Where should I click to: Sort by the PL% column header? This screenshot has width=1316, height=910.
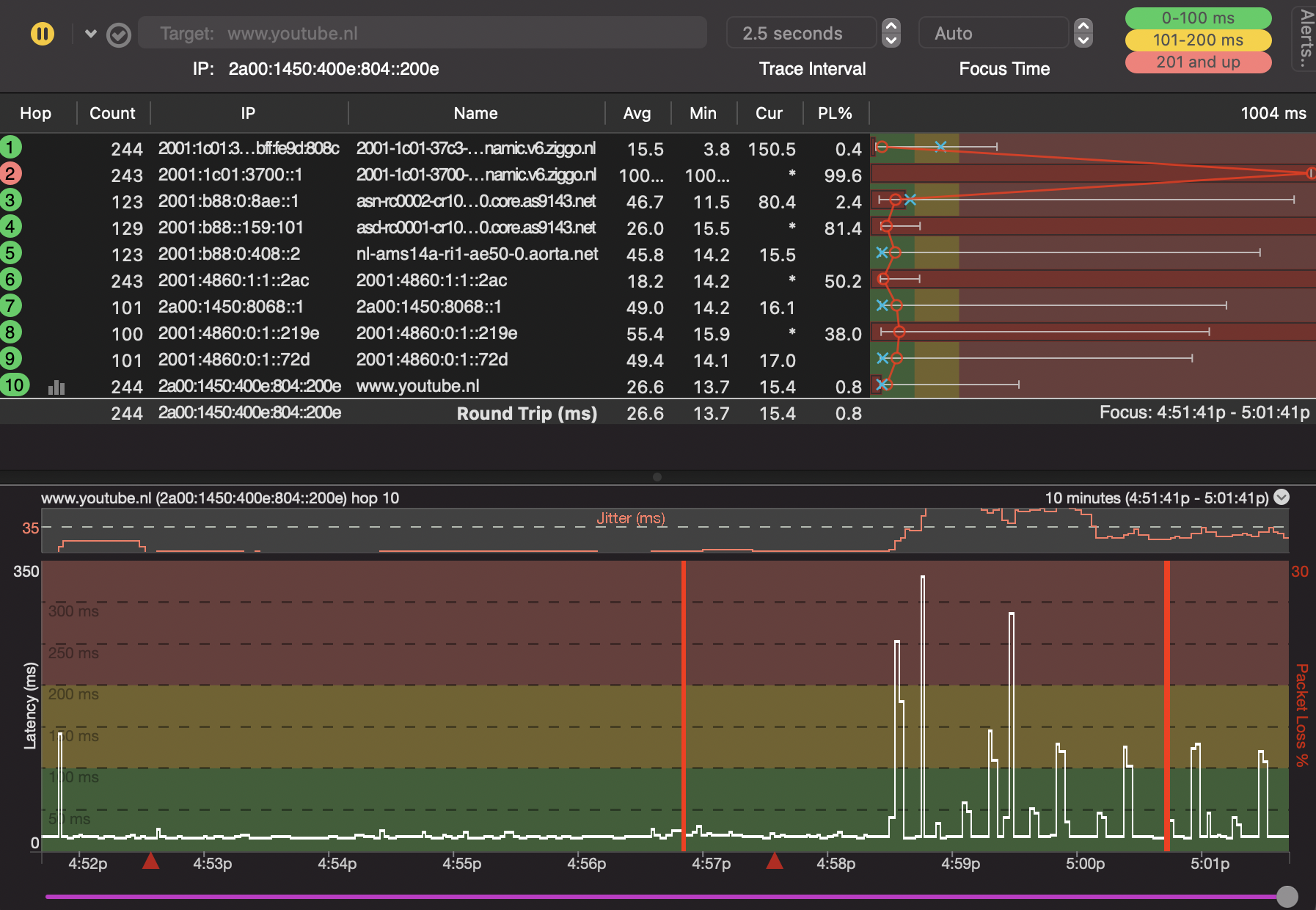pyautogui.click(x=835, y=113)
